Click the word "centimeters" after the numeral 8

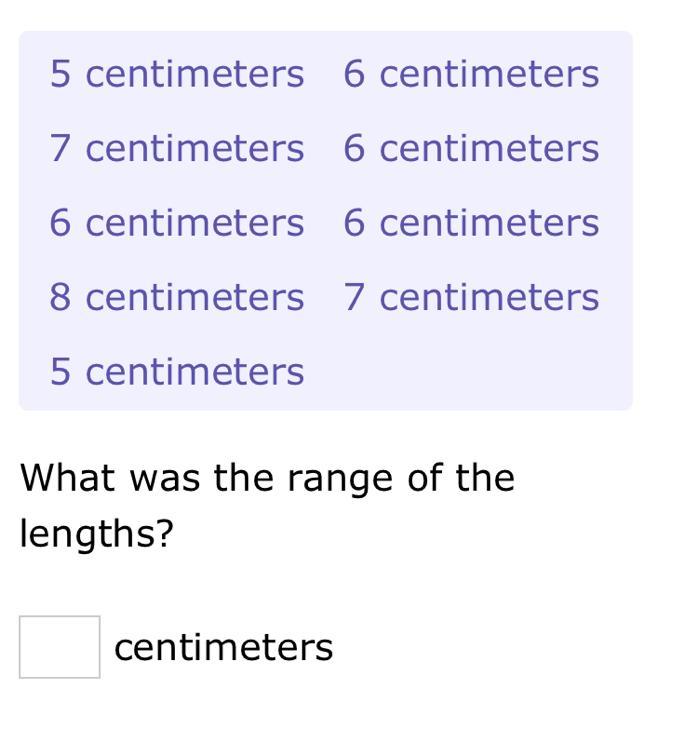click(x=194, y=297)
